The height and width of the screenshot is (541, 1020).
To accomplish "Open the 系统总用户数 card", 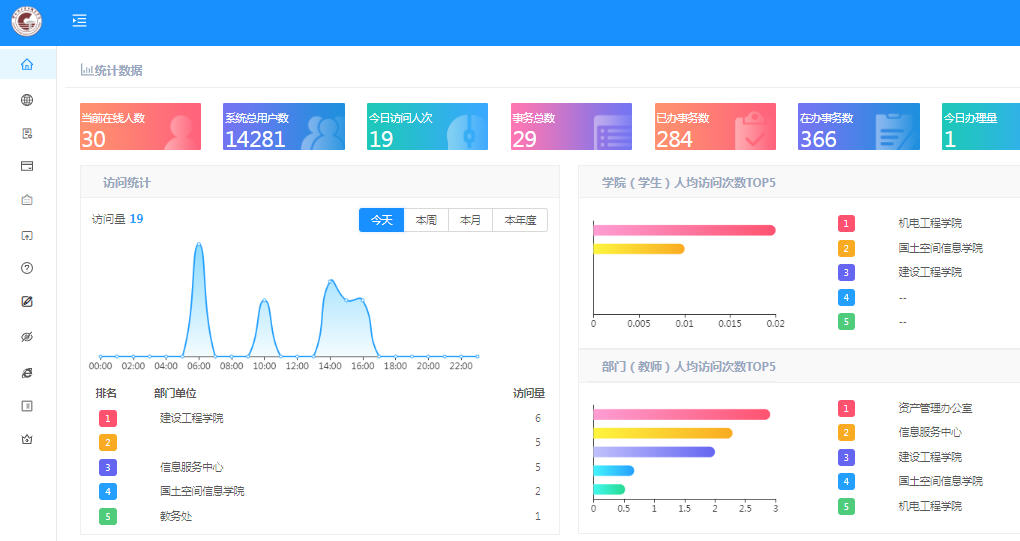I will 284,127.
